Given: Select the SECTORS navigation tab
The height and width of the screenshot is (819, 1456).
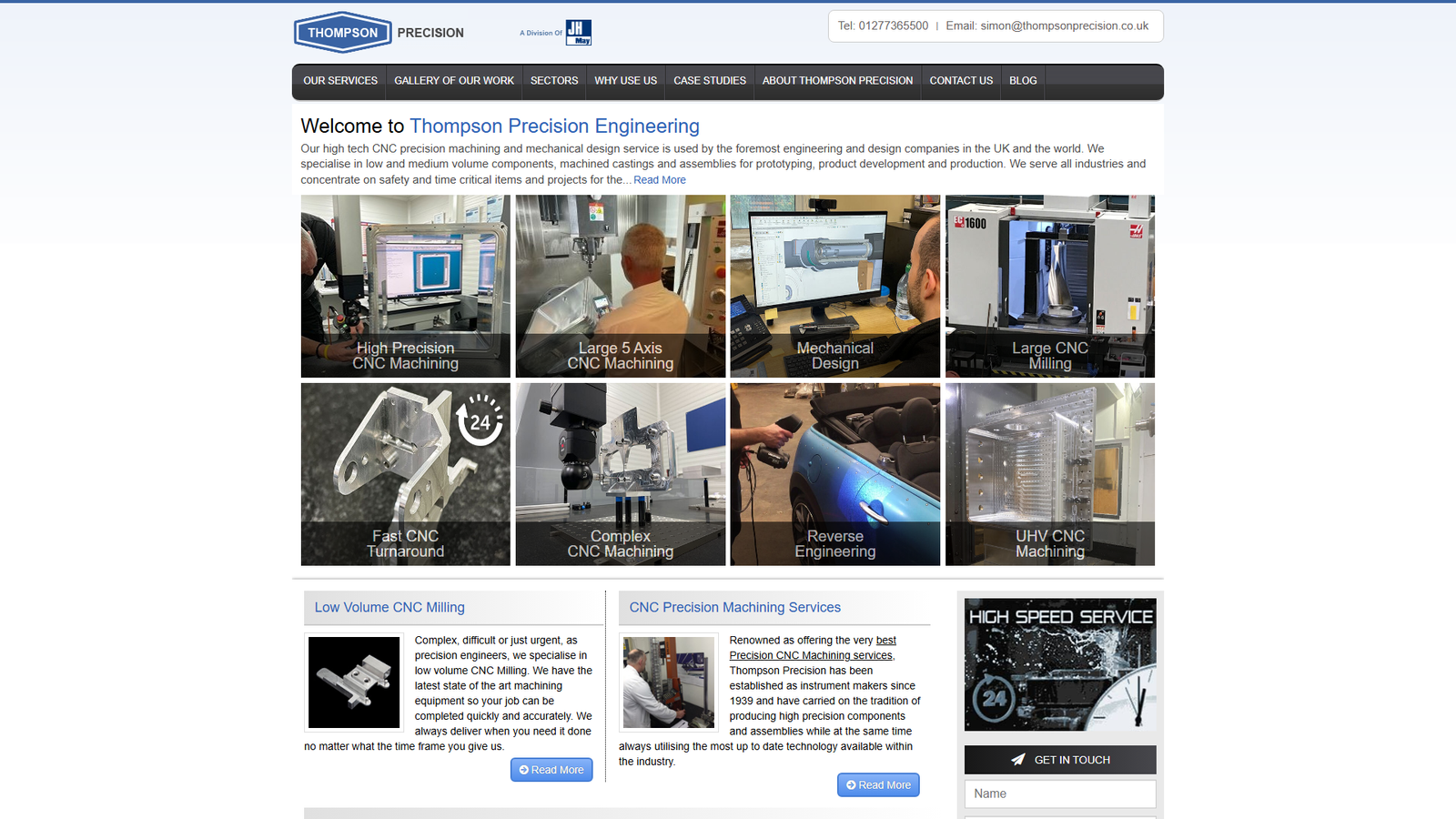Looking at the screenshot, I should tap(554, 81).
